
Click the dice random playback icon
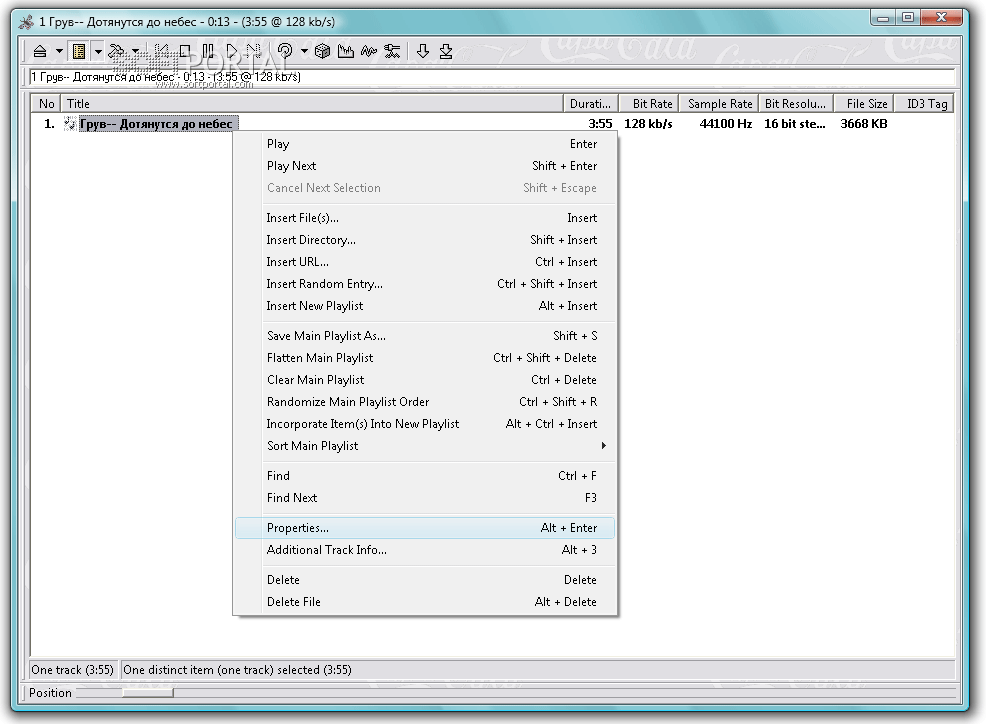tap(323, 51)
